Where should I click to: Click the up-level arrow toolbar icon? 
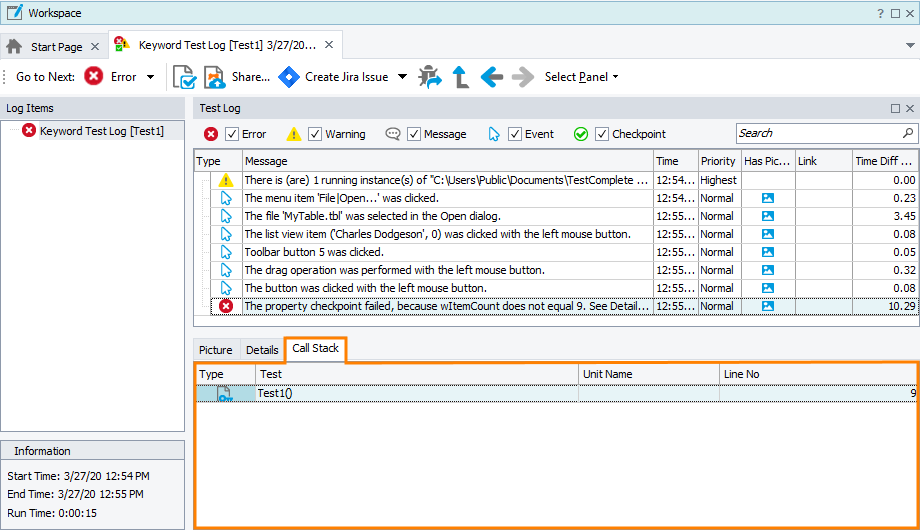(461, 77)
